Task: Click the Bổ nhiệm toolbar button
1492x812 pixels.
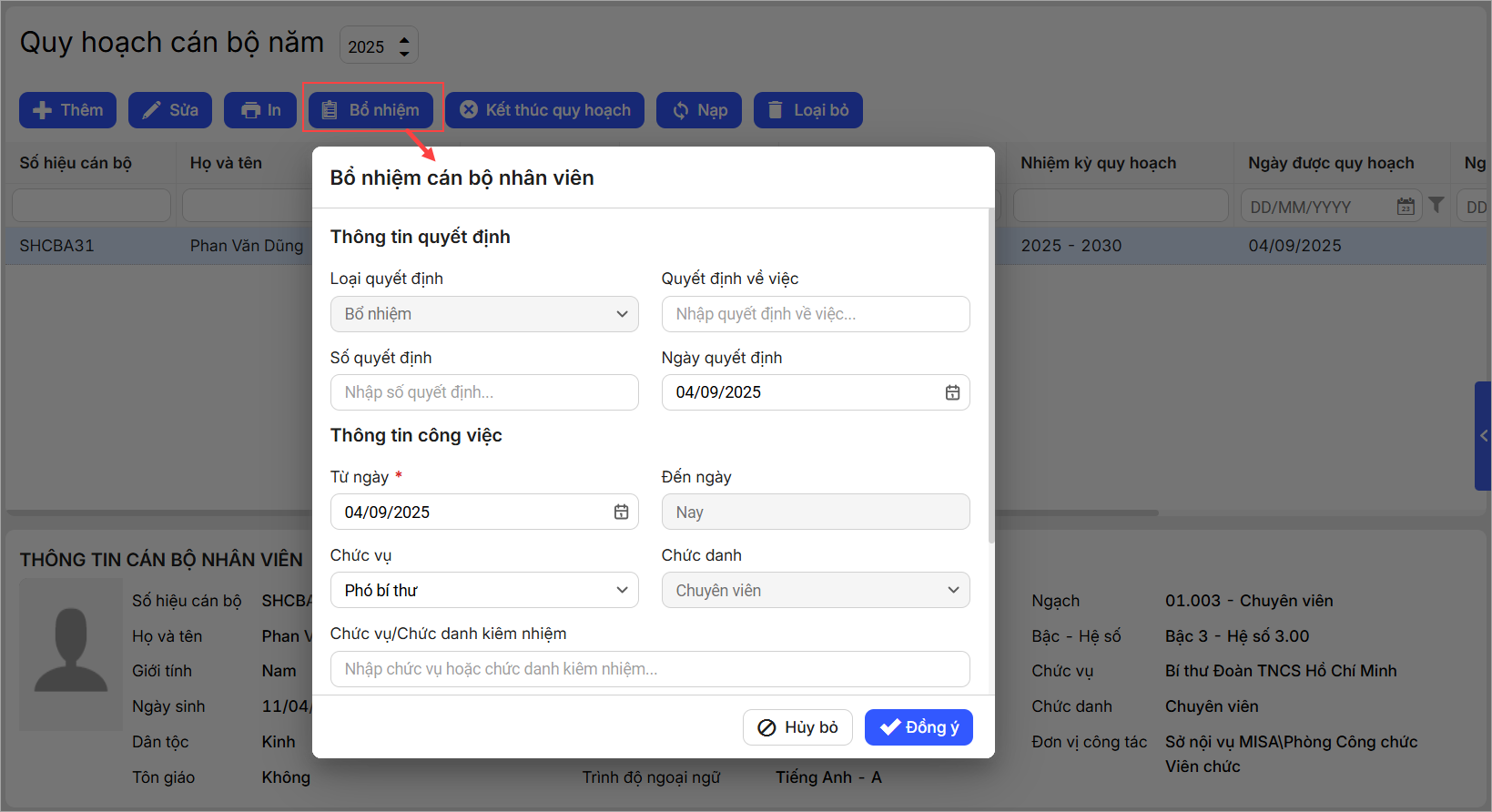Action: pyautogui.click(x=370, y=110)
